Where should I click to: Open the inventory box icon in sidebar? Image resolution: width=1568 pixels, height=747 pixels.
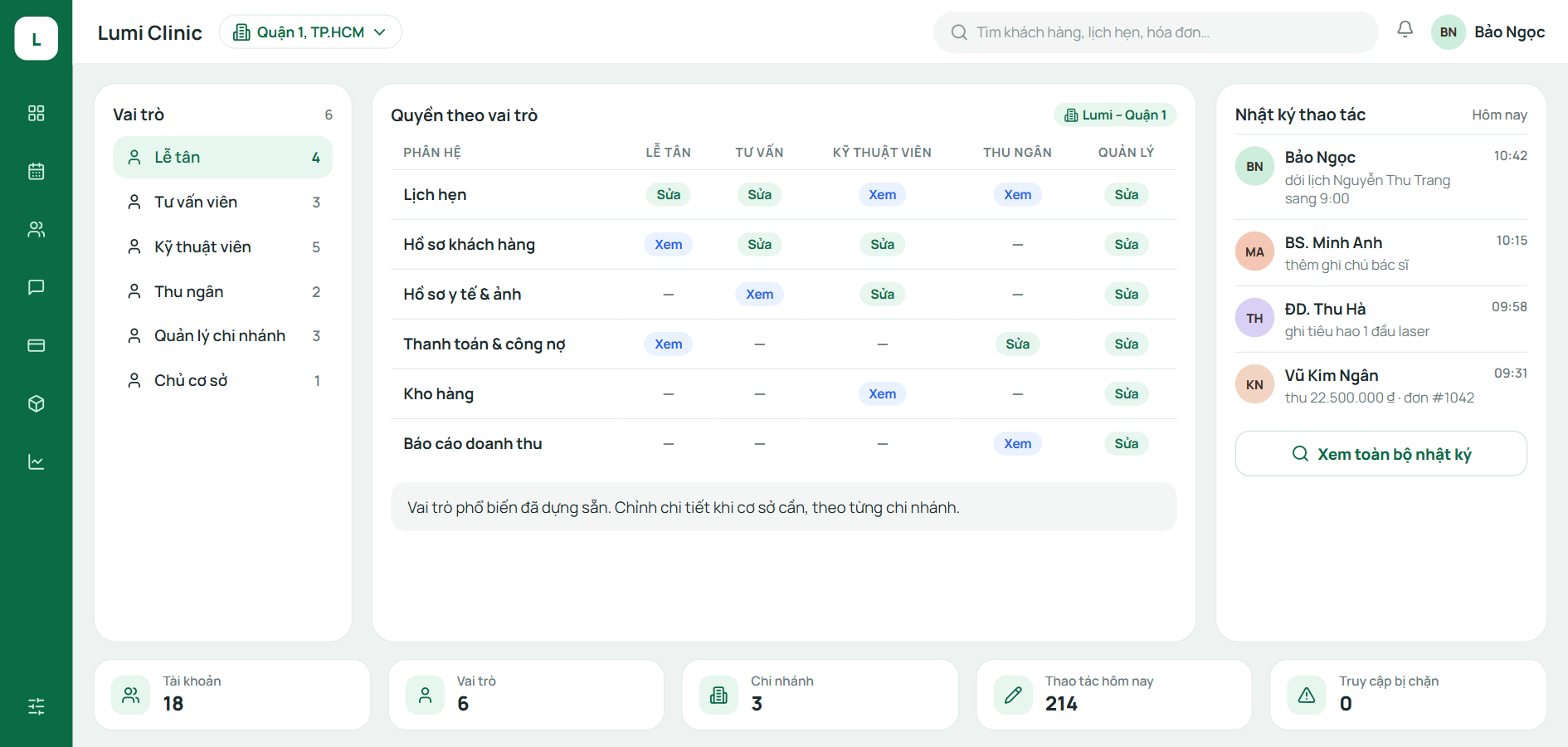(36, 403)
